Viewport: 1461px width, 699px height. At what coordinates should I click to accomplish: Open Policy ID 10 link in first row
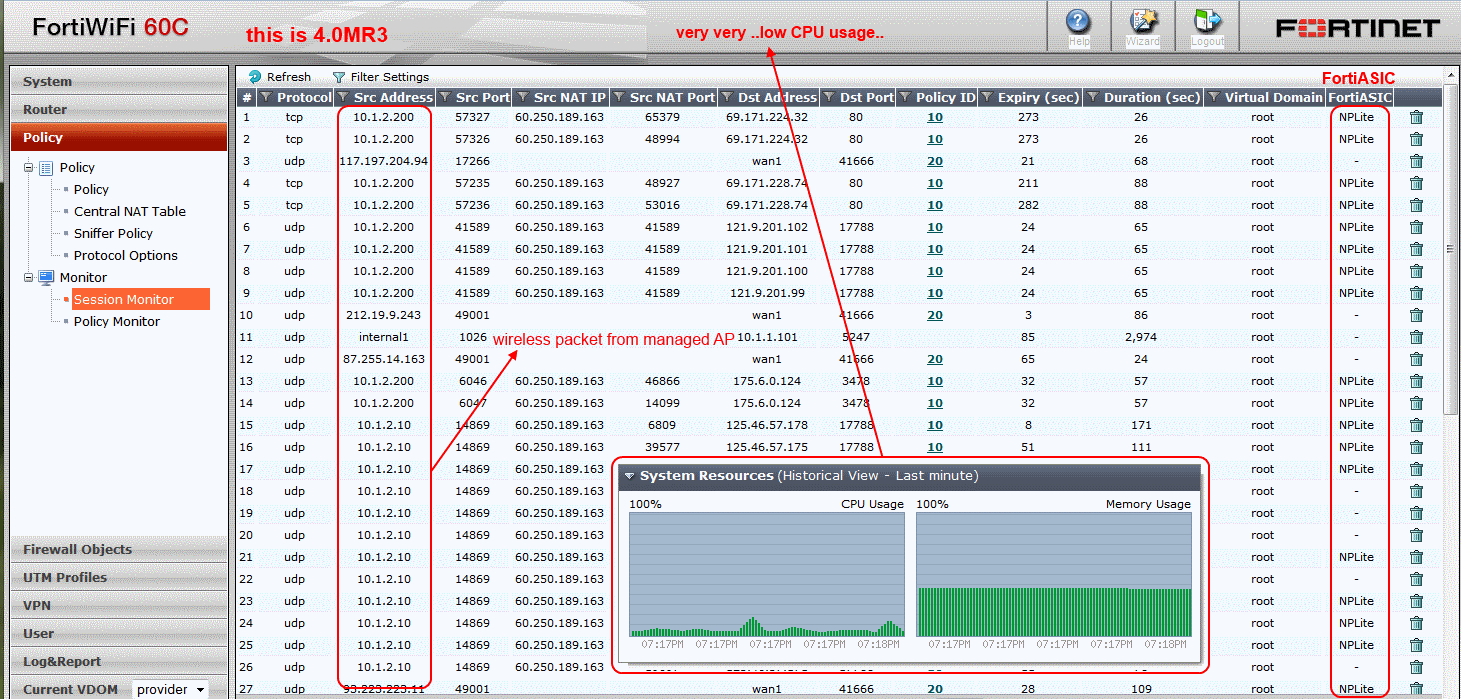pos(934,117)
